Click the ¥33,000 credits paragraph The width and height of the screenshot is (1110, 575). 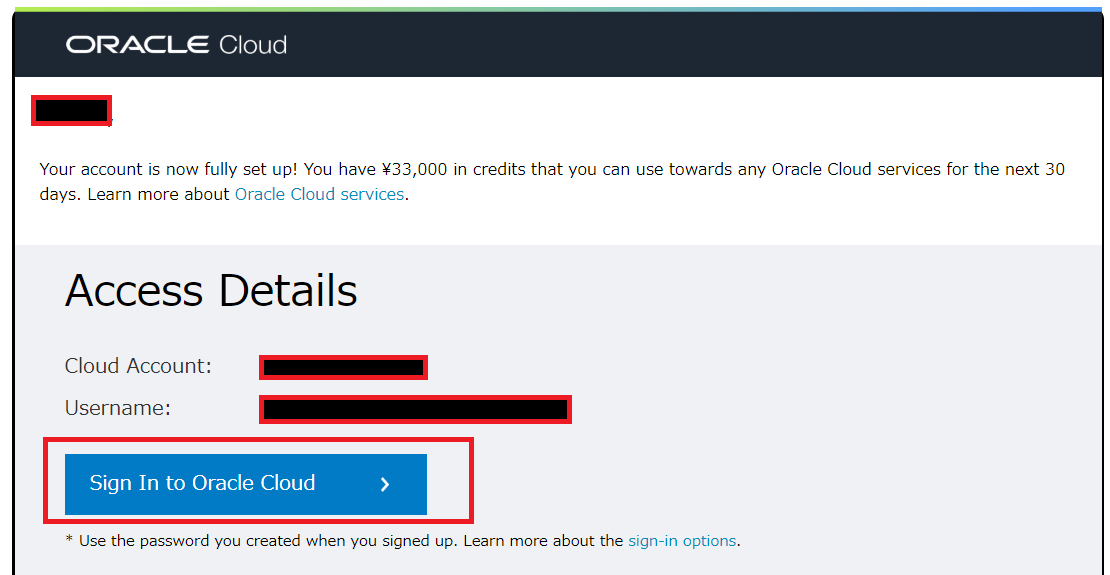(552, 182)
